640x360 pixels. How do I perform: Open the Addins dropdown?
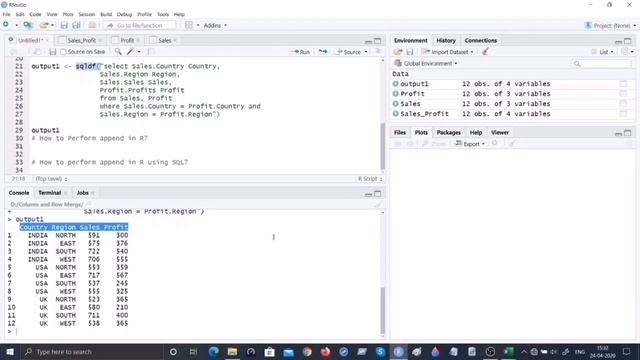tap(215, 25)
